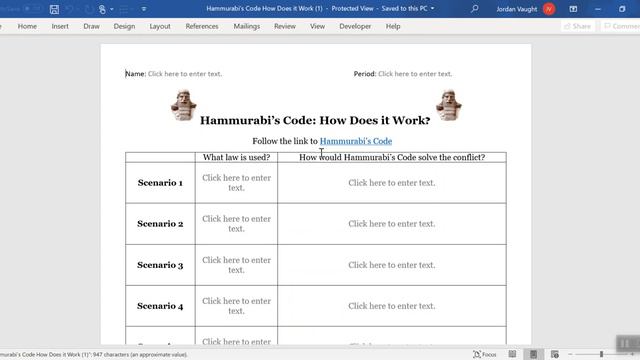Click Scenario 4 'What law is used' field
The height and width of the screenshot is (360, 640).
[236, 306]
